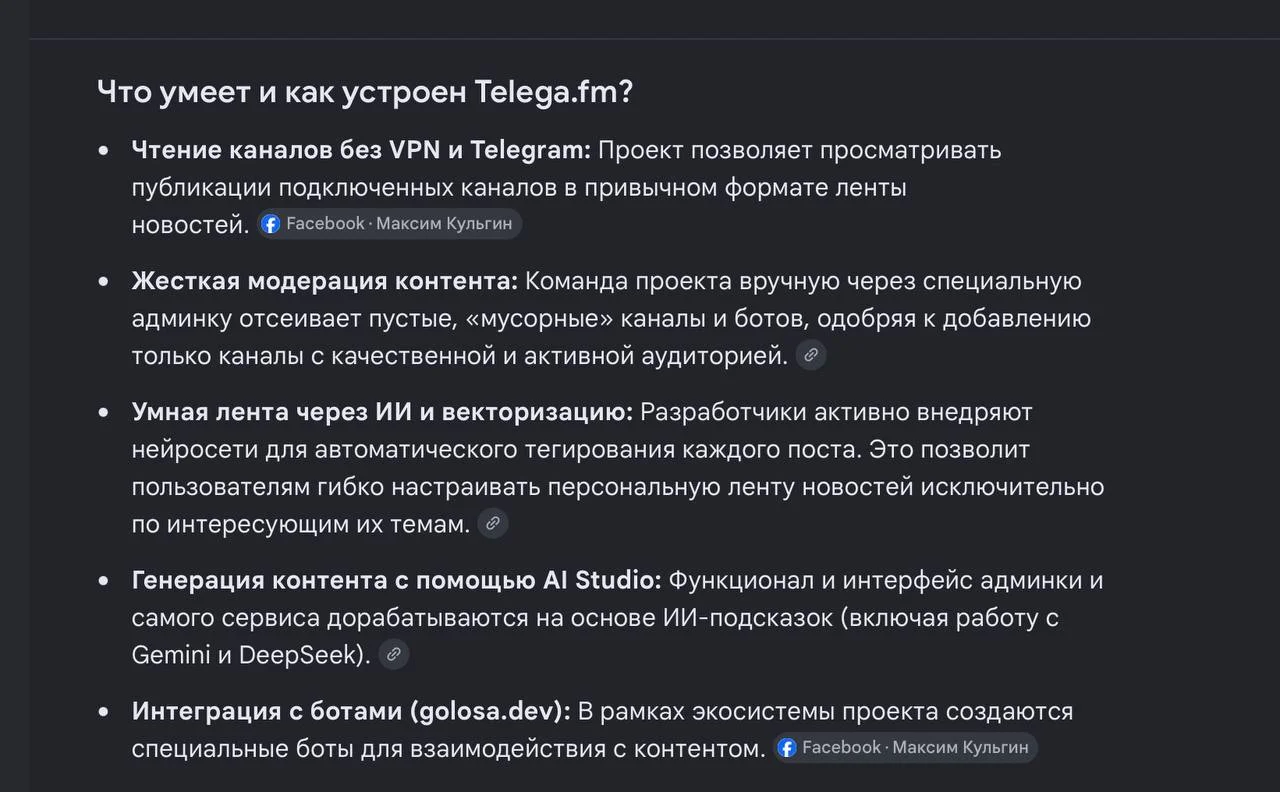Click the bullet point beside 'Жесткая модерация'
Viewport: 1280px width, 792px height.
click(103, 282)
